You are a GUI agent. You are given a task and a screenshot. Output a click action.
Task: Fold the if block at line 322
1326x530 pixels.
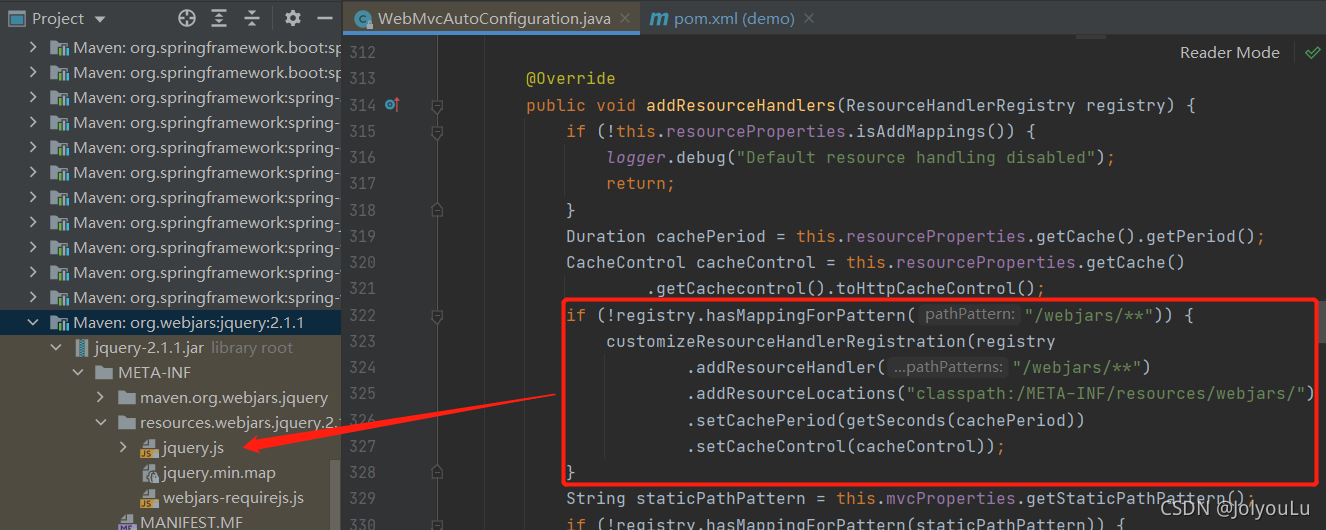437,315
